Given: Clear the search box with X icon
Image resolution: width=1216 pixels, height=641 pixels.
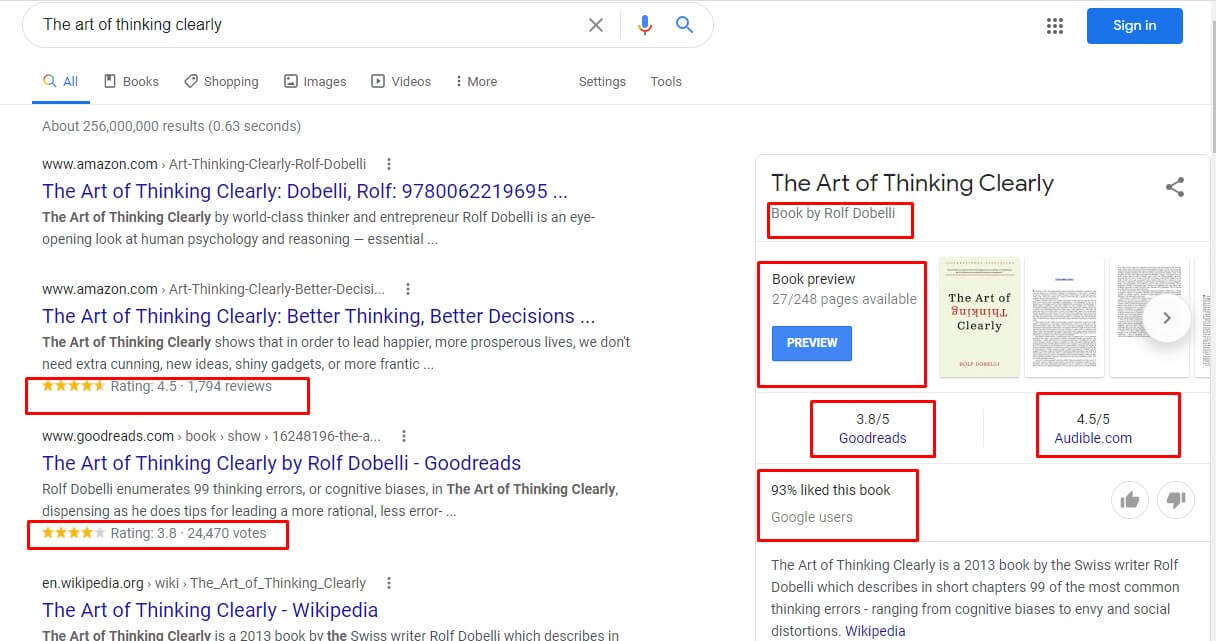Looking at the screenshot, I should coord(596,25).
